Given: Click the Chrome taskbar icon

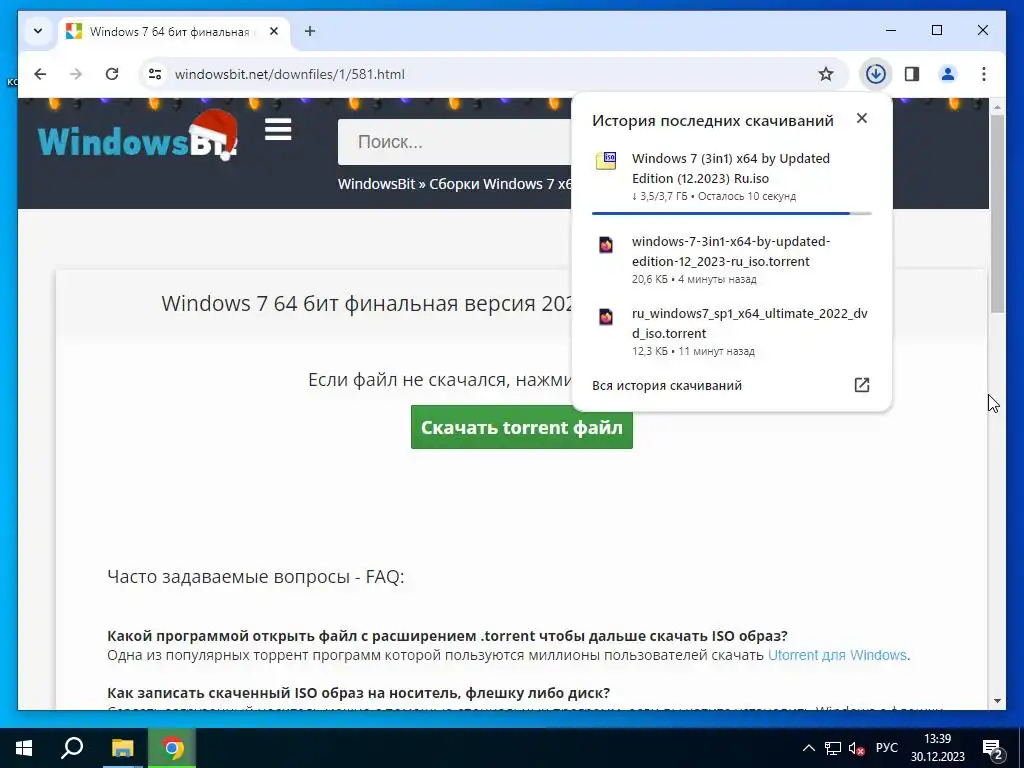Looking at the screenshot, I should click(172, 748).
